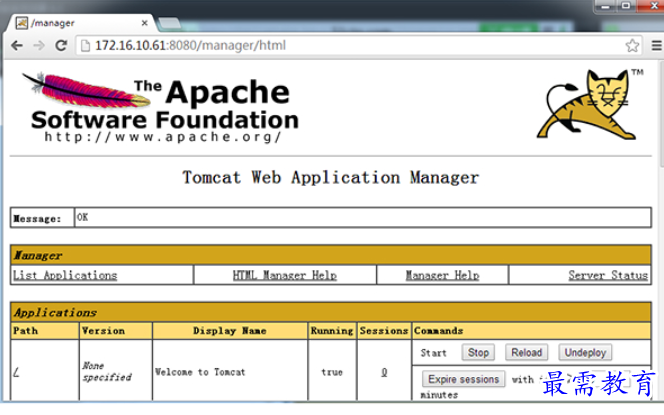Click the OK message text
The height and width of the screenshot is (415, 664).
click(83, 217)
